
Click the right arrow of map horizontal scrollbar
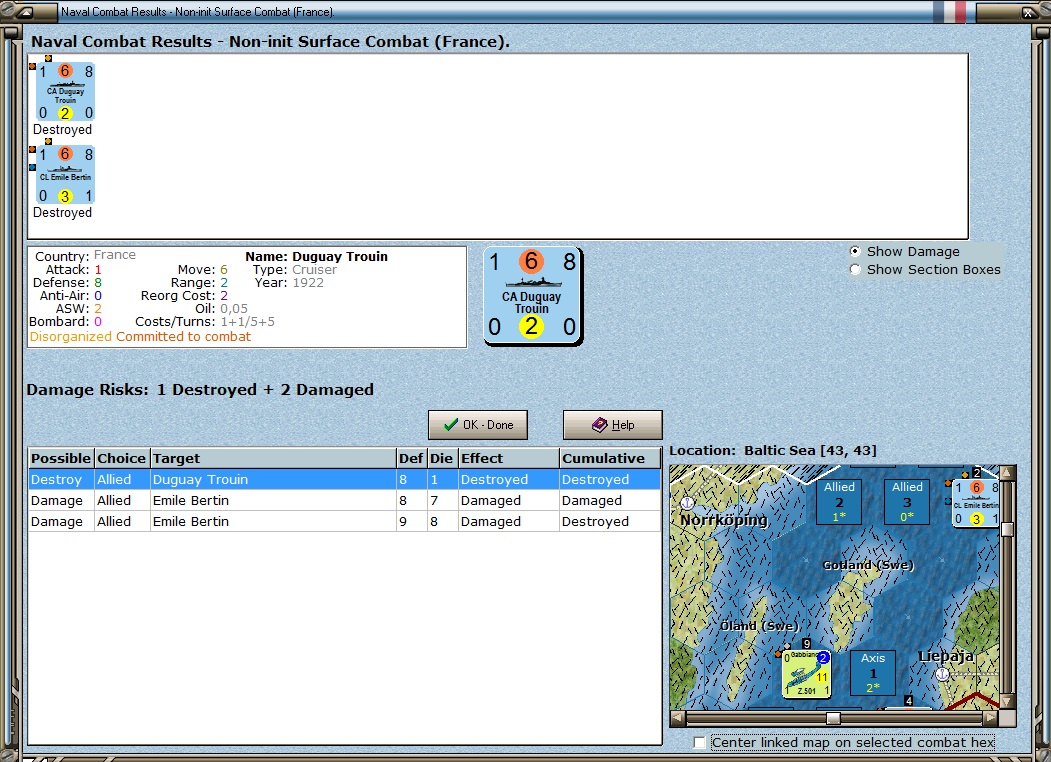991,718
